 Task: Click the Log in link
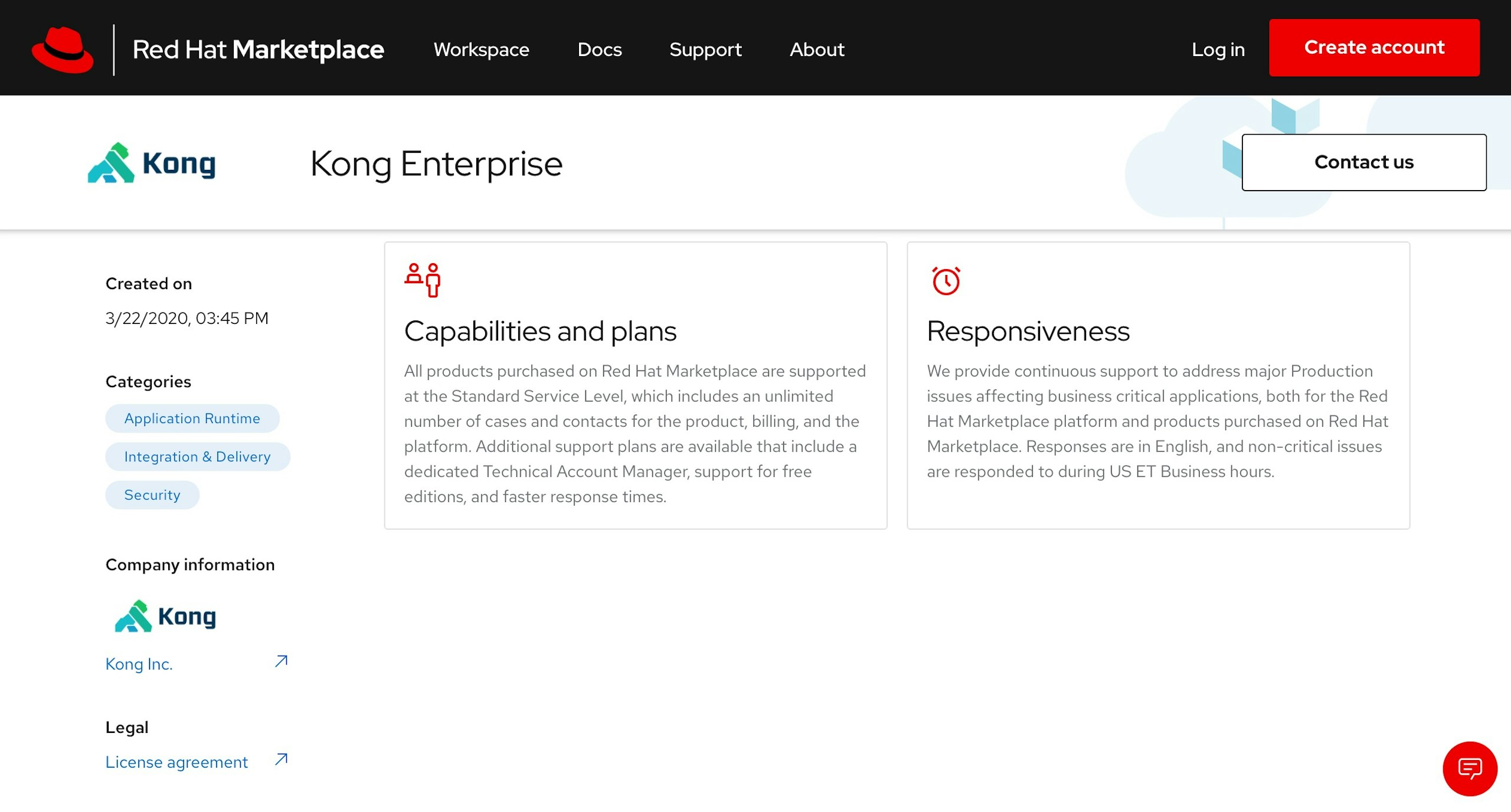1218,50
